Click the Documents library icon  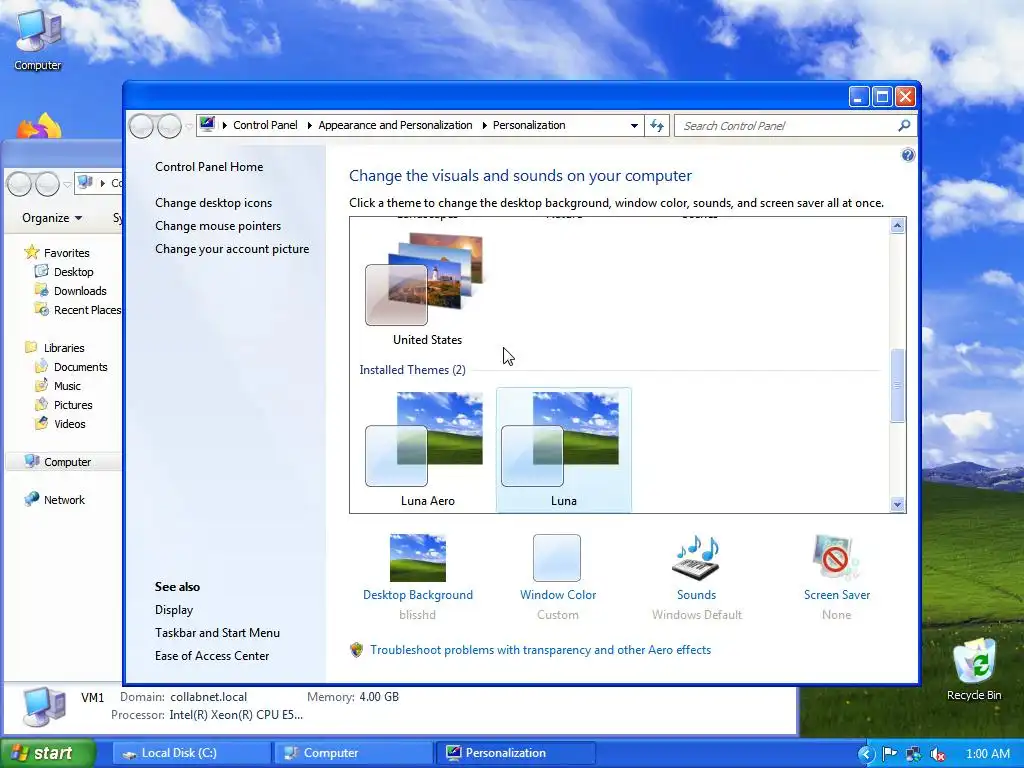pyautogui.click(x=41, y=366)
